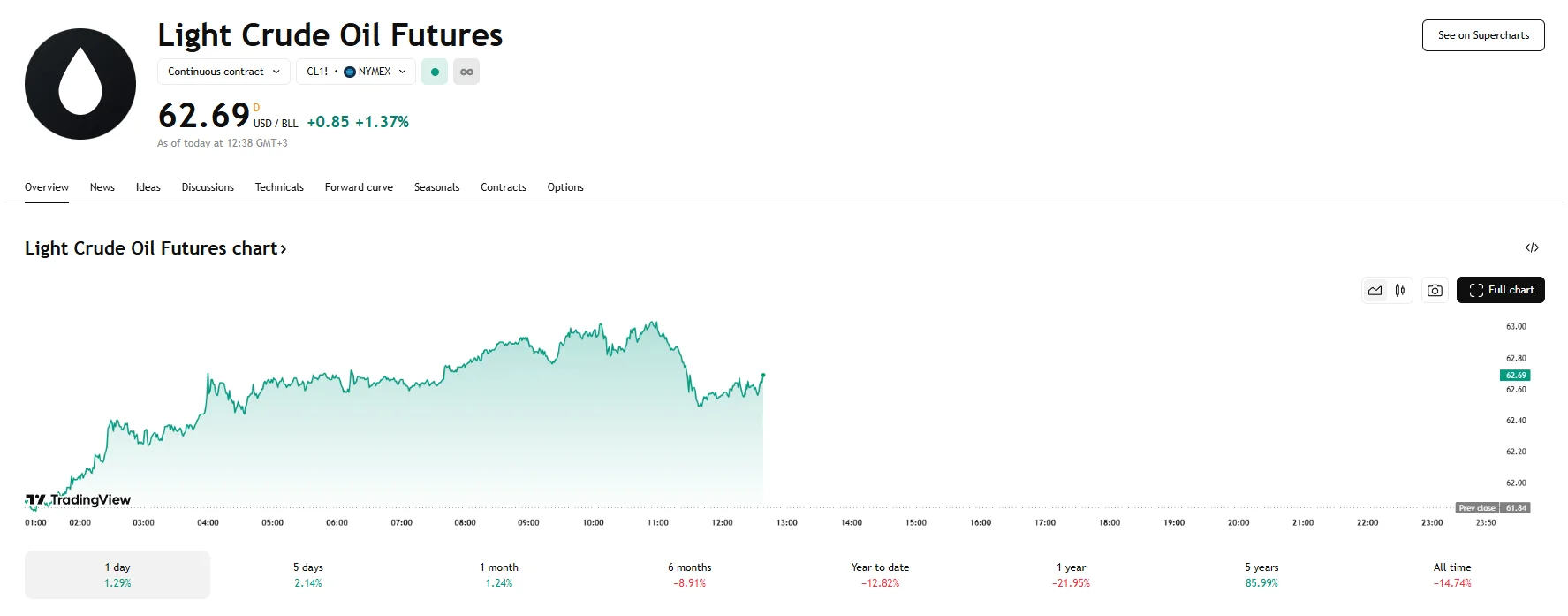Open the Seasonals tab
The image size is (1568, 616).
(x=437, y=187)
